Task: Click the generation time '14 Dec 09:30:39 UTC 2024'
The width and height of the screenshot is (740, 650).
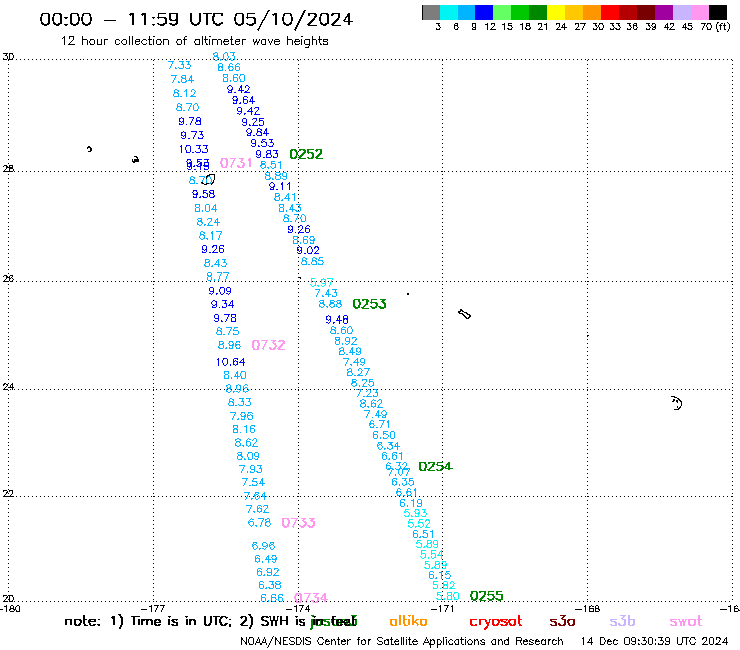Action: [654, 642]
